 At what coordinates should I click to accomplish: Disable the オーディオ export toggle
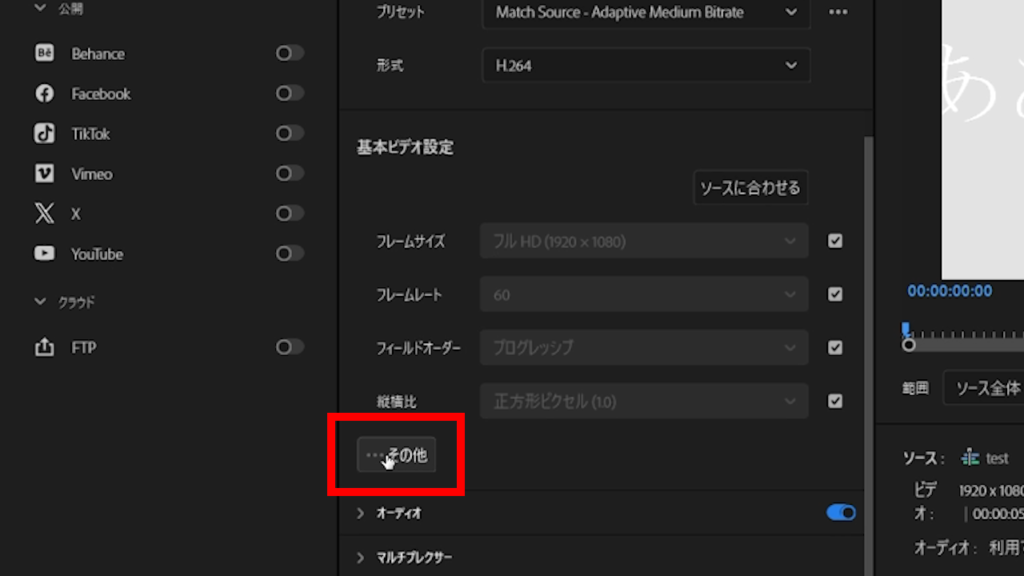pos(840,513)
